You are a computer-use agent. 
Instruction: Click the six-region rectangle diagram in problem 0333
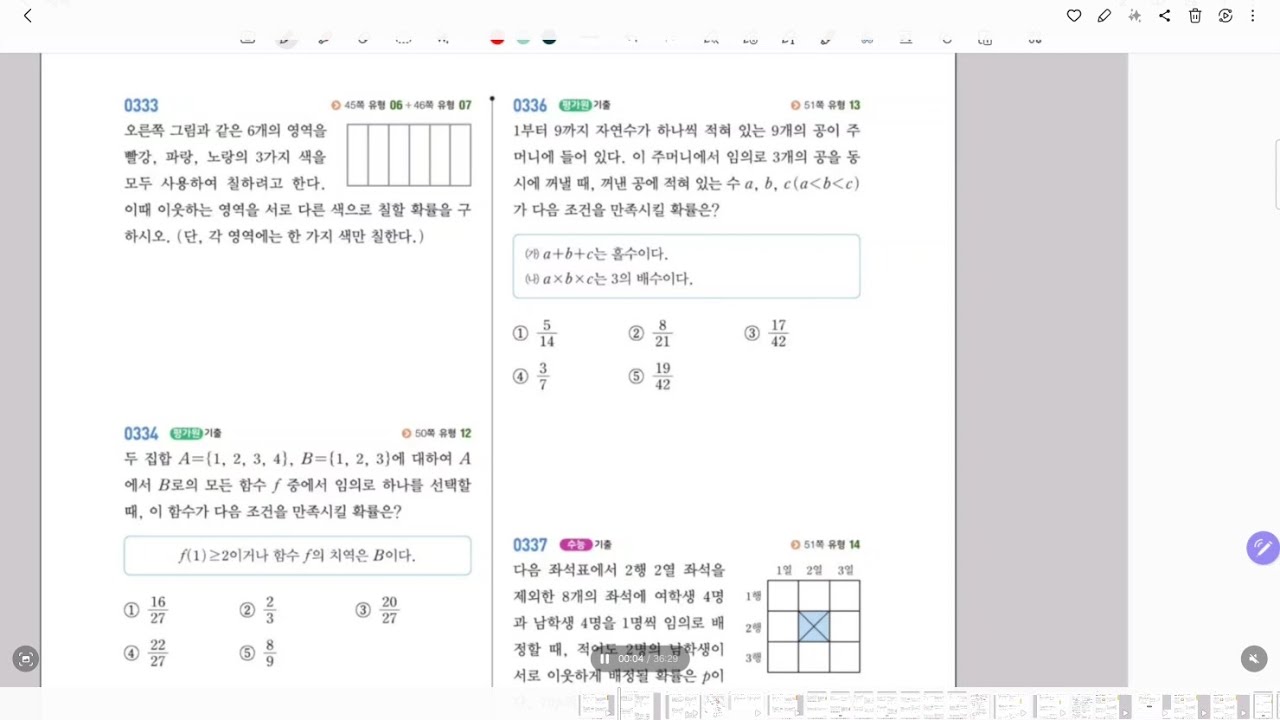[409, 155]
